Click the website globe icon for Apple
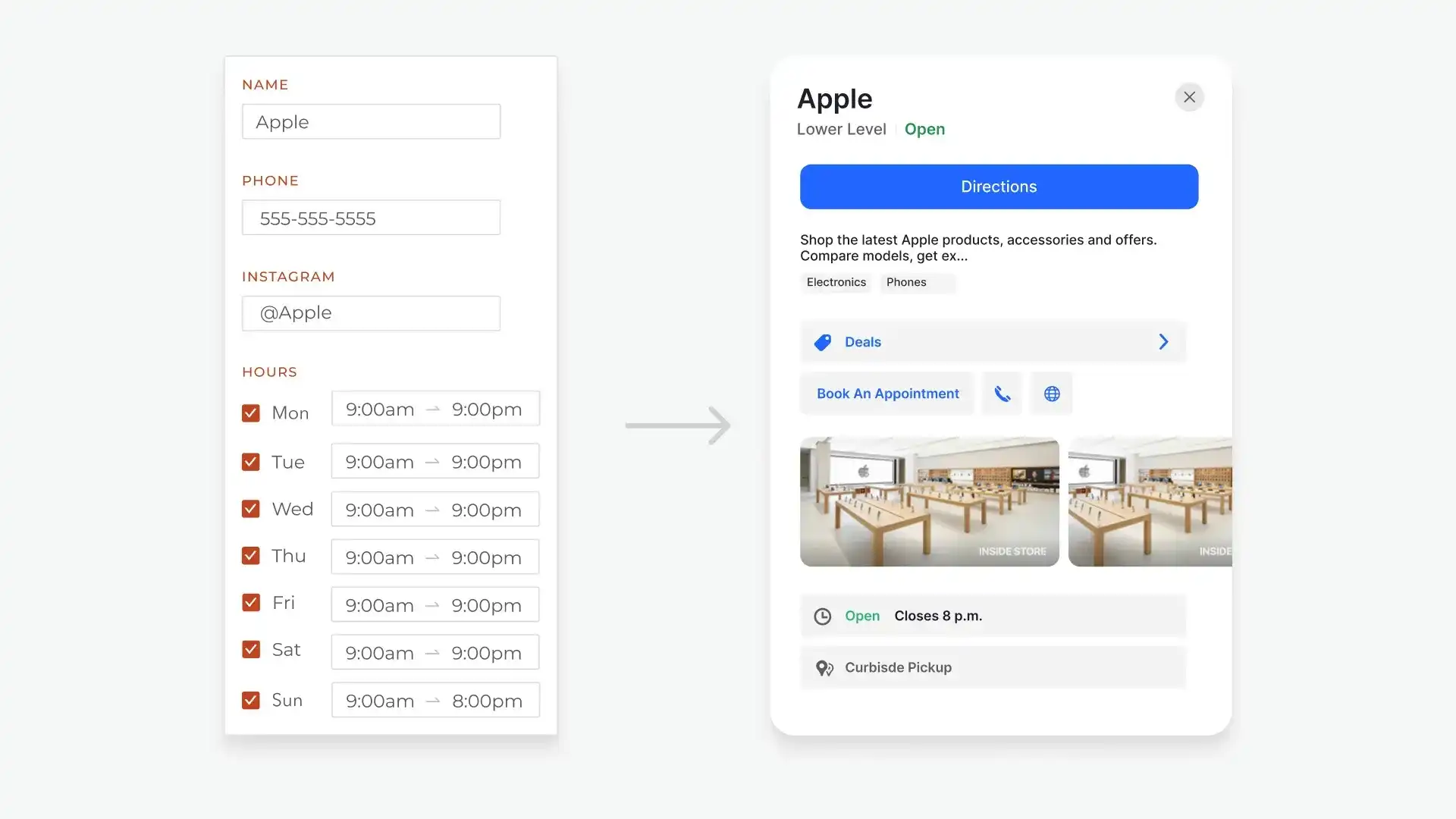Viewport: 1456px width, 819px height. click(x=1051, y=392)
